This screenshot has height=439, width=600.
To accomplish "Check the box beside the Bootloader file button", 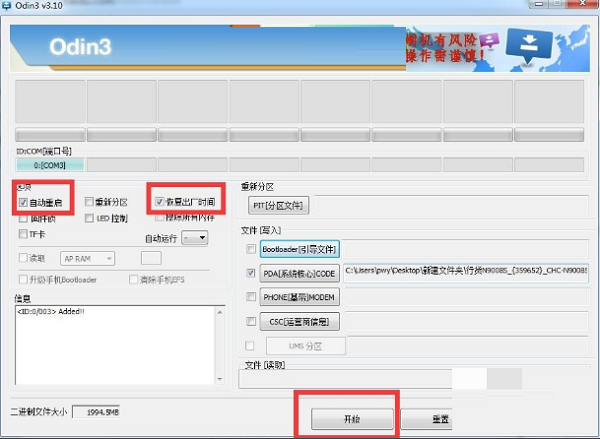I will (250, 248).
